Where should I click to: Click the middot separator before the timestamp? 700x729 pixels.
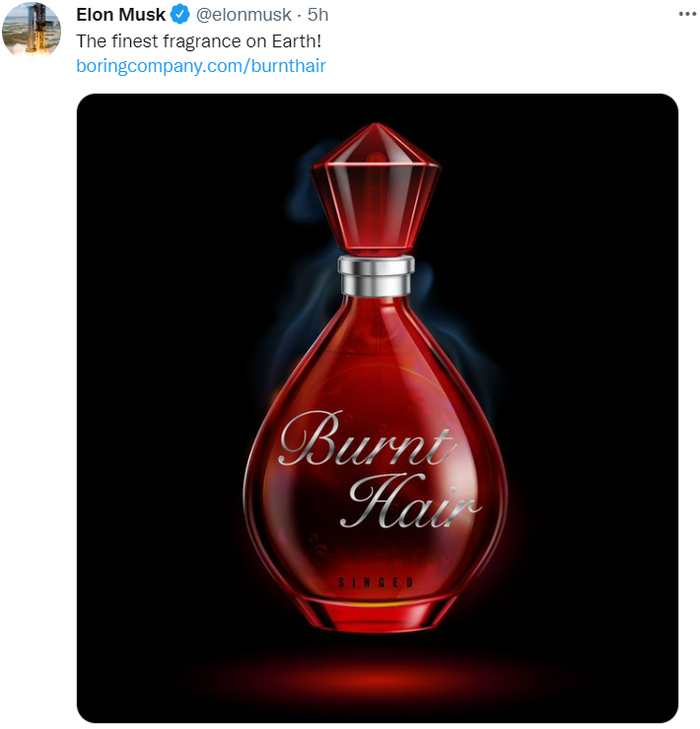coord(299,15)
